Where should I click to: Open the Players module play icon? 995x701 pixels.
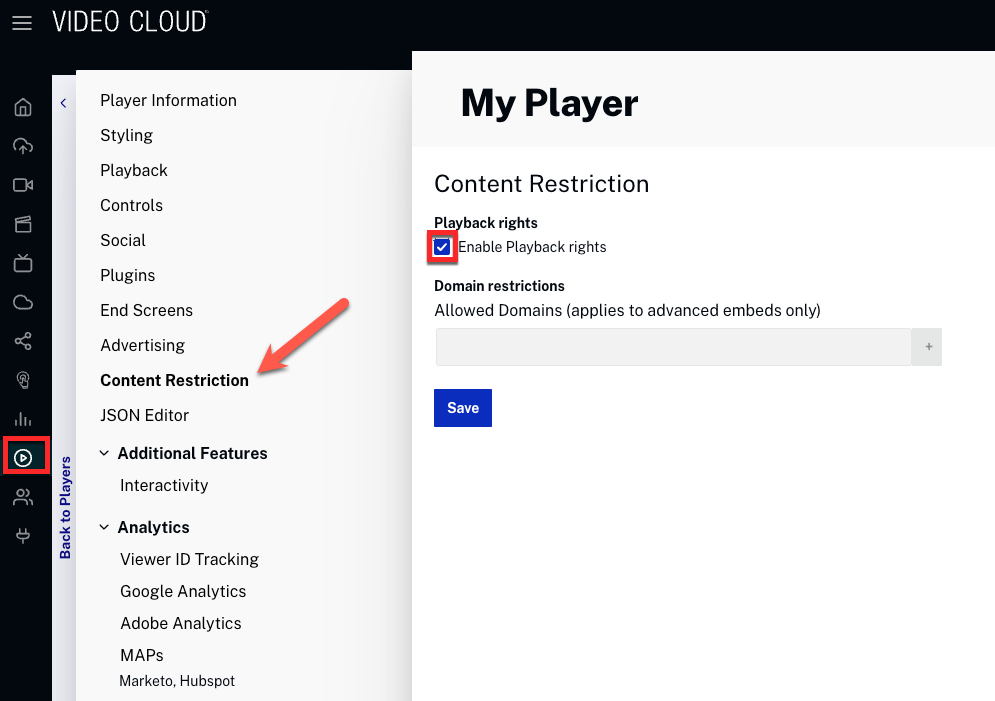[23, 458]
